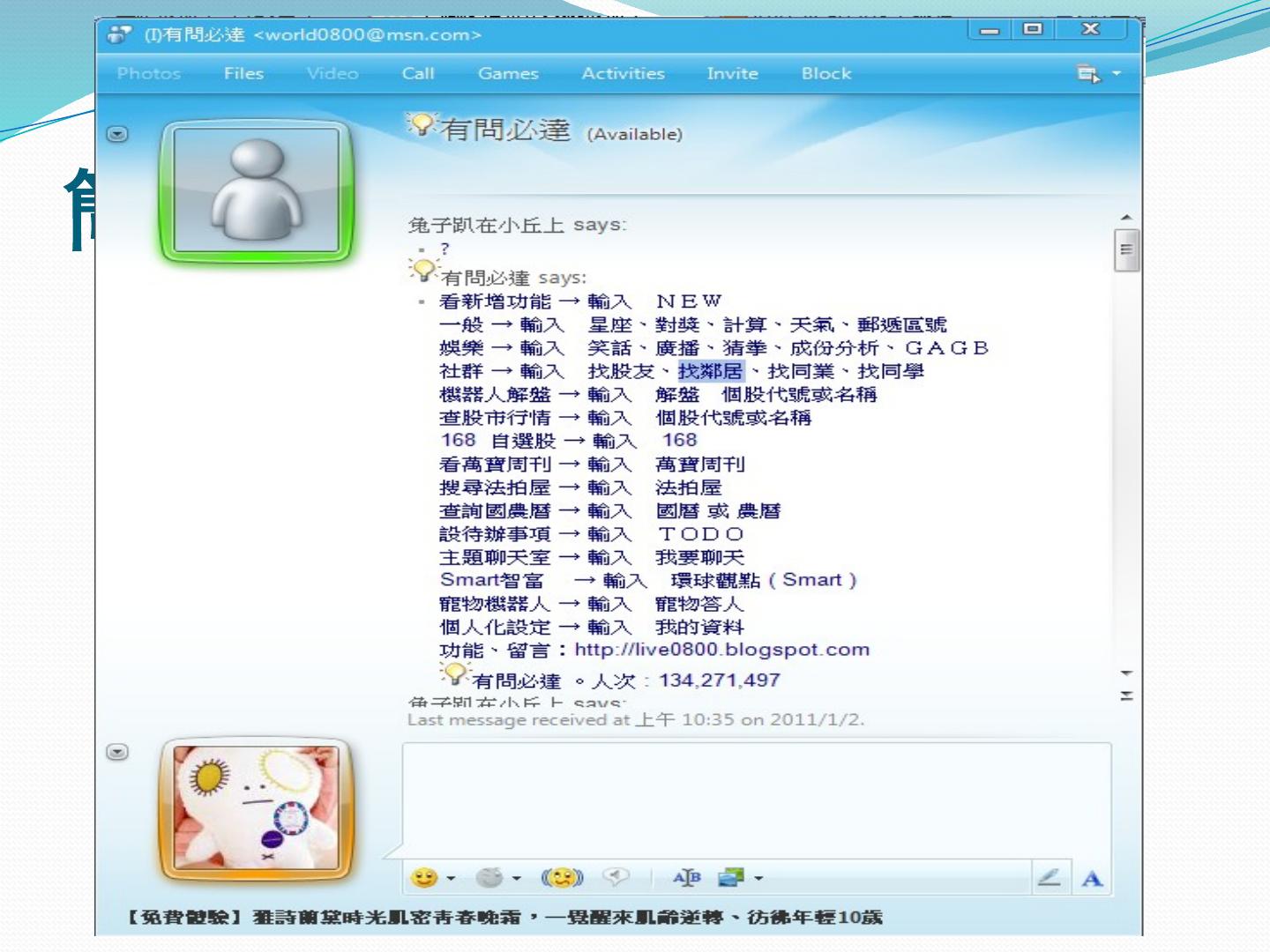Open the background picker dropdown arrow
1270x952 pixels.
click(758, 879)
